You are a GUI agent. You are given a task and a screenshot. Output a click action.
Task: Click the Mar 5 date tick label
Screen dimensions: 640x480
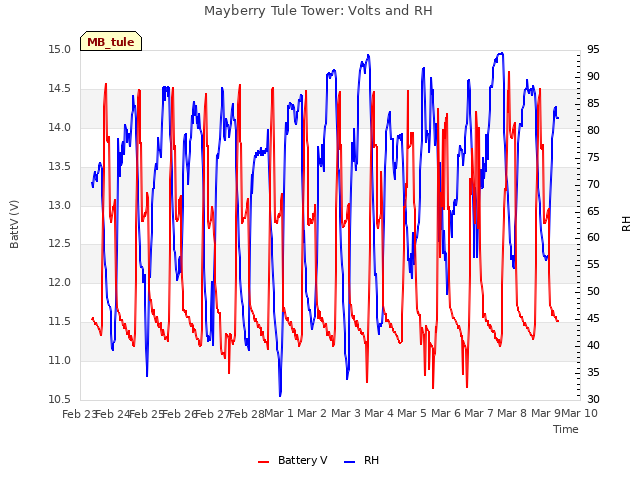[x=412, y=413]
